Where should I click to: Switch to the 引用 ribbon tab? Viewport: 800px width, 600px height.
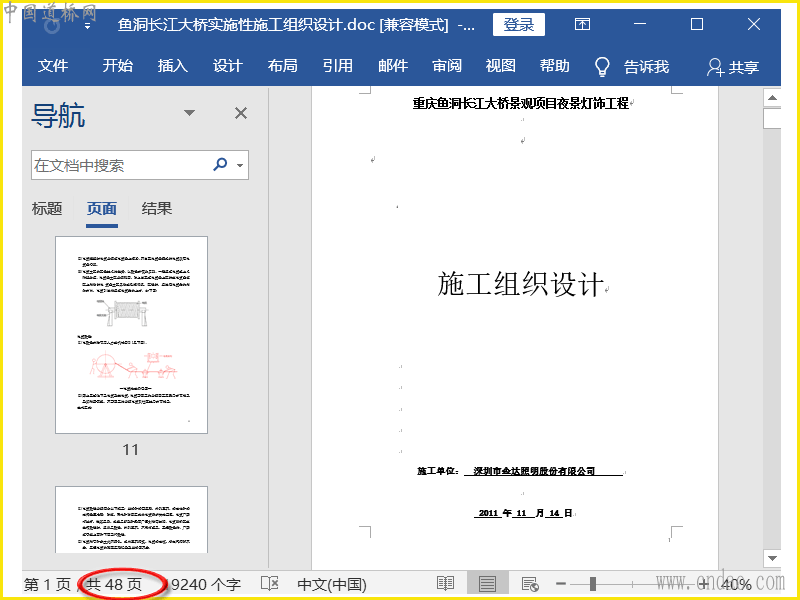pyautogui.click(x=338, y=66)
